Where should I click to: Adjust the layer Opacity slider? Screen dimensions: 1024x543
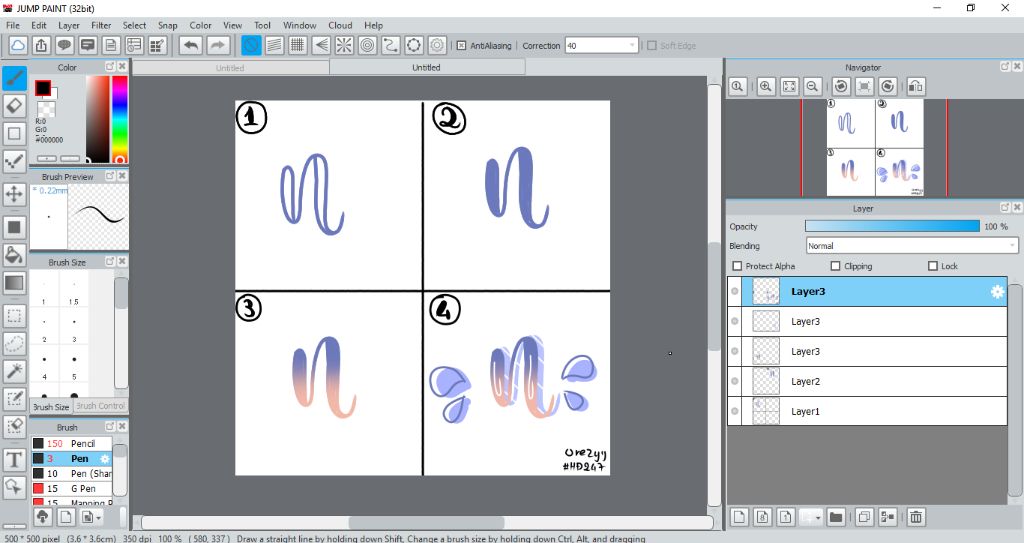click(892, 226)
